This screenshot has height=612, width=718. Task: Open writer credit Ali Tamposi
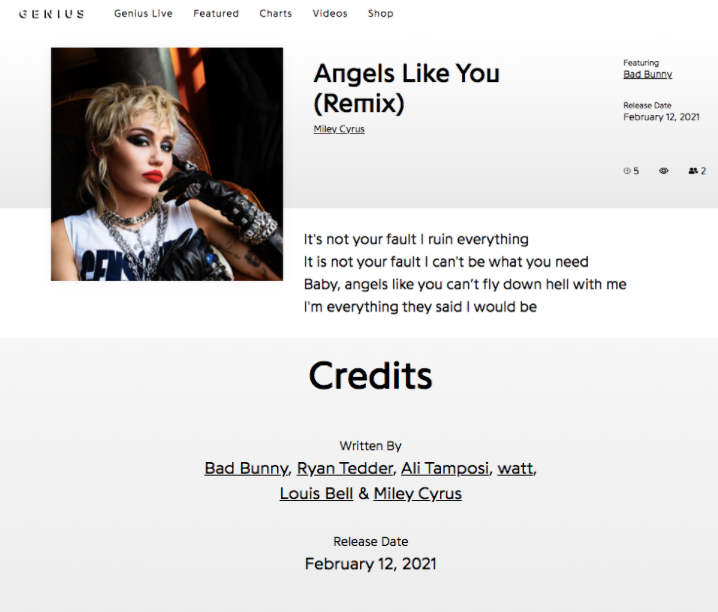(445, 468)
